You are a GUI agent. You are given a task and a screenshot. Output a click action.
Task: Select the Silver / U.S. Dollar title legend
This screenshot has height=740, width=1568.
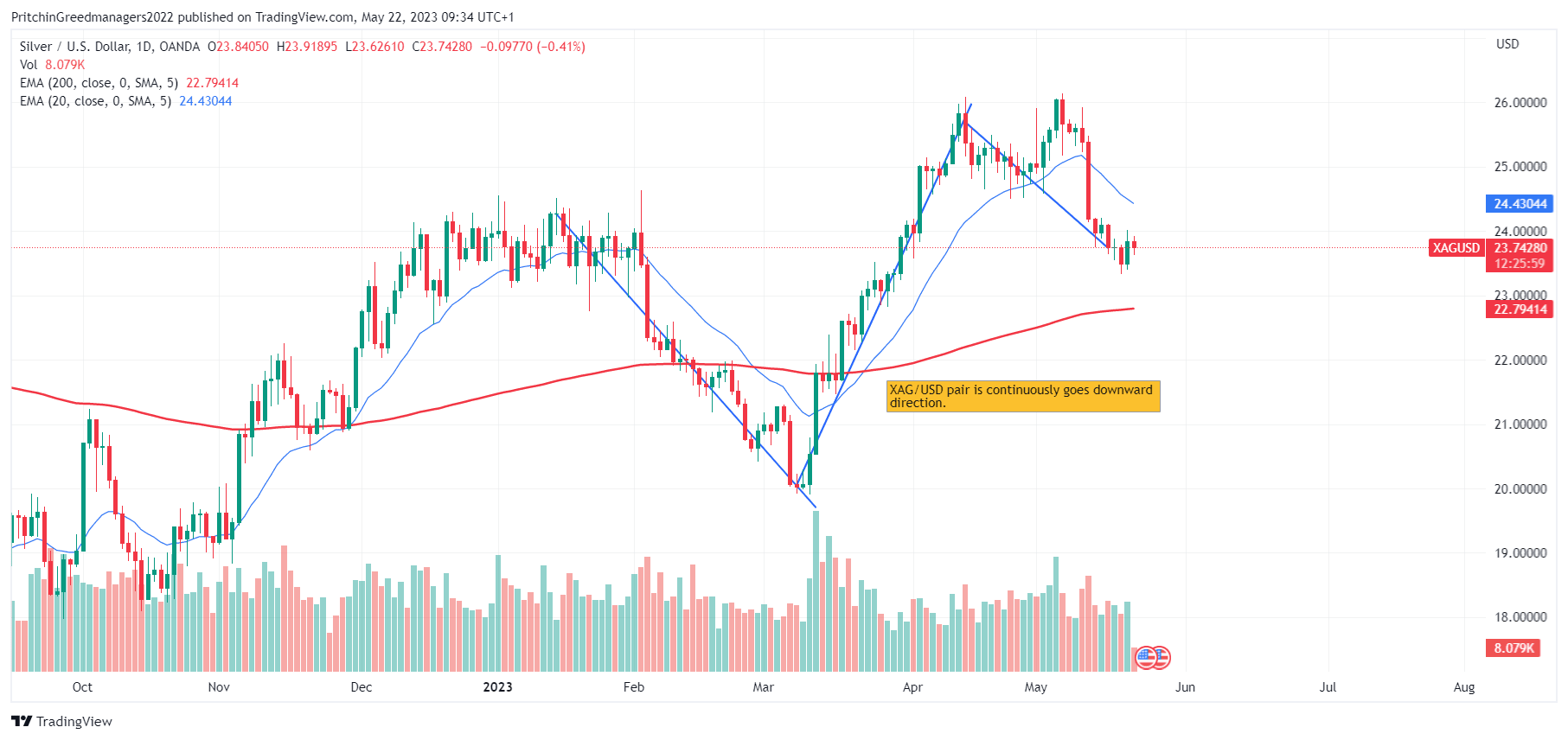tap(110, 47)
